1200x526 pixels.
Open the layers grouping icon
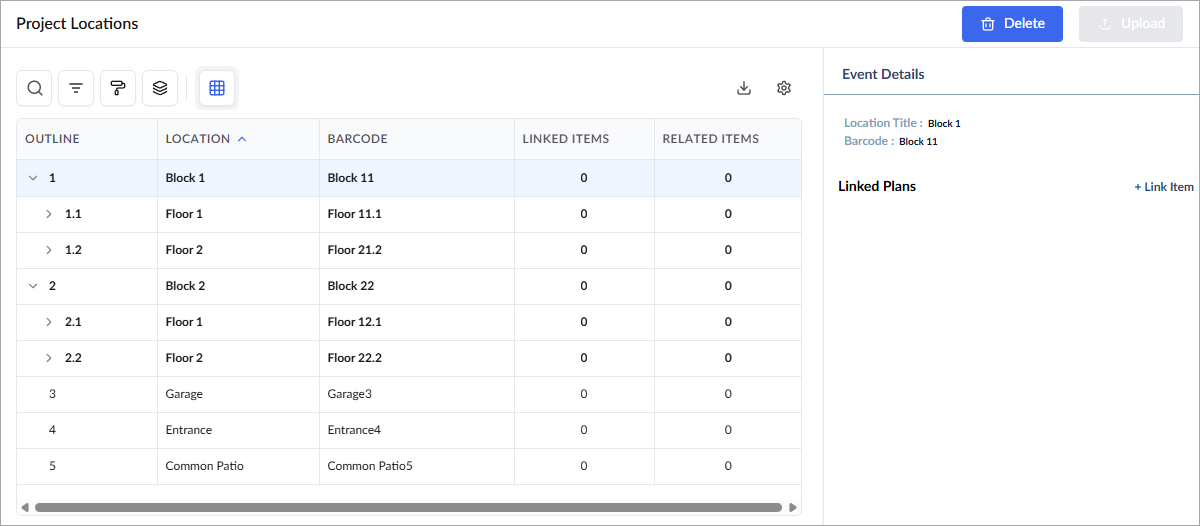[x=160, y=88]
